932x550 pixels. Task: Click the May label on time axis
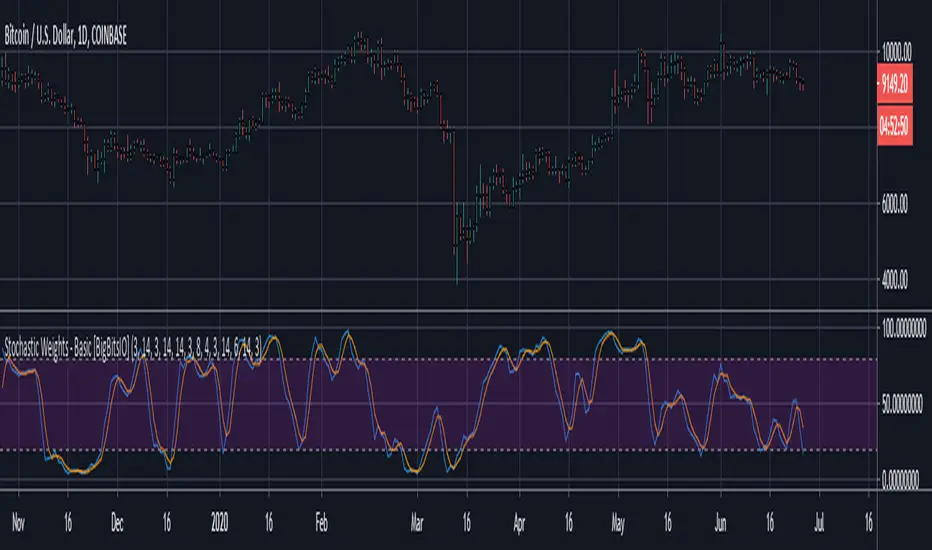(618, 523)
